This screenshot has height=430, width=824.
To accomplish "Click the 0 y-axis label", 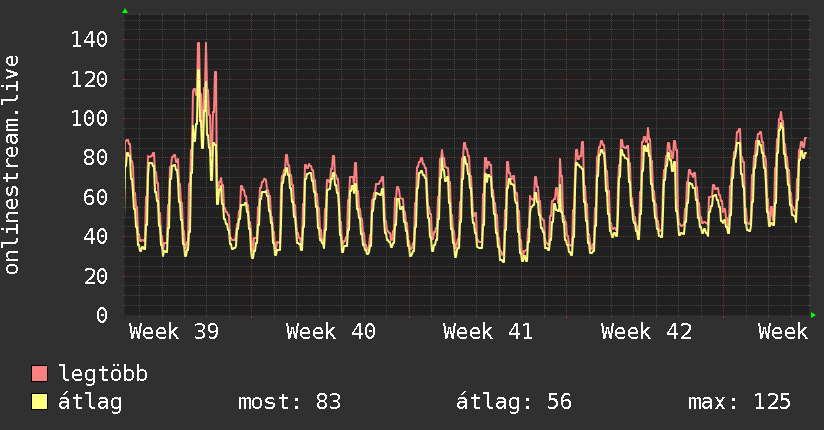I will pyautogui.click(x=102, y=315).
